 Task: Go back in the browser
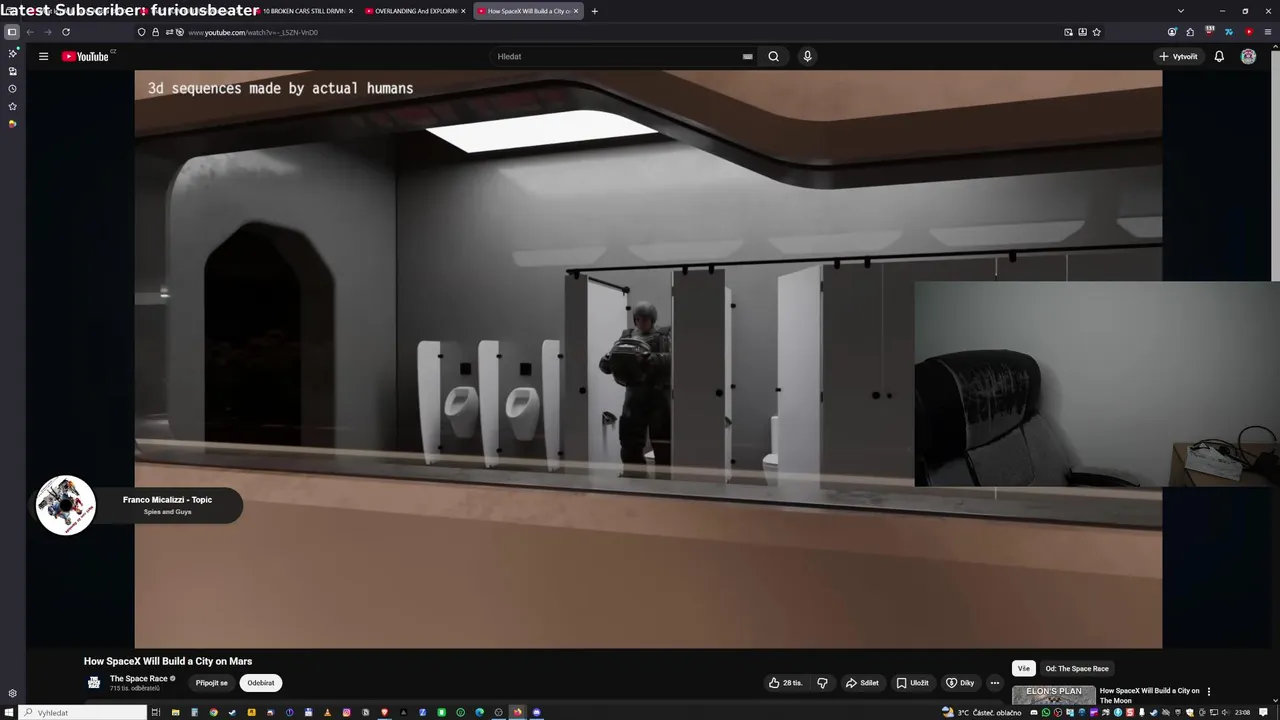(30, 32)
